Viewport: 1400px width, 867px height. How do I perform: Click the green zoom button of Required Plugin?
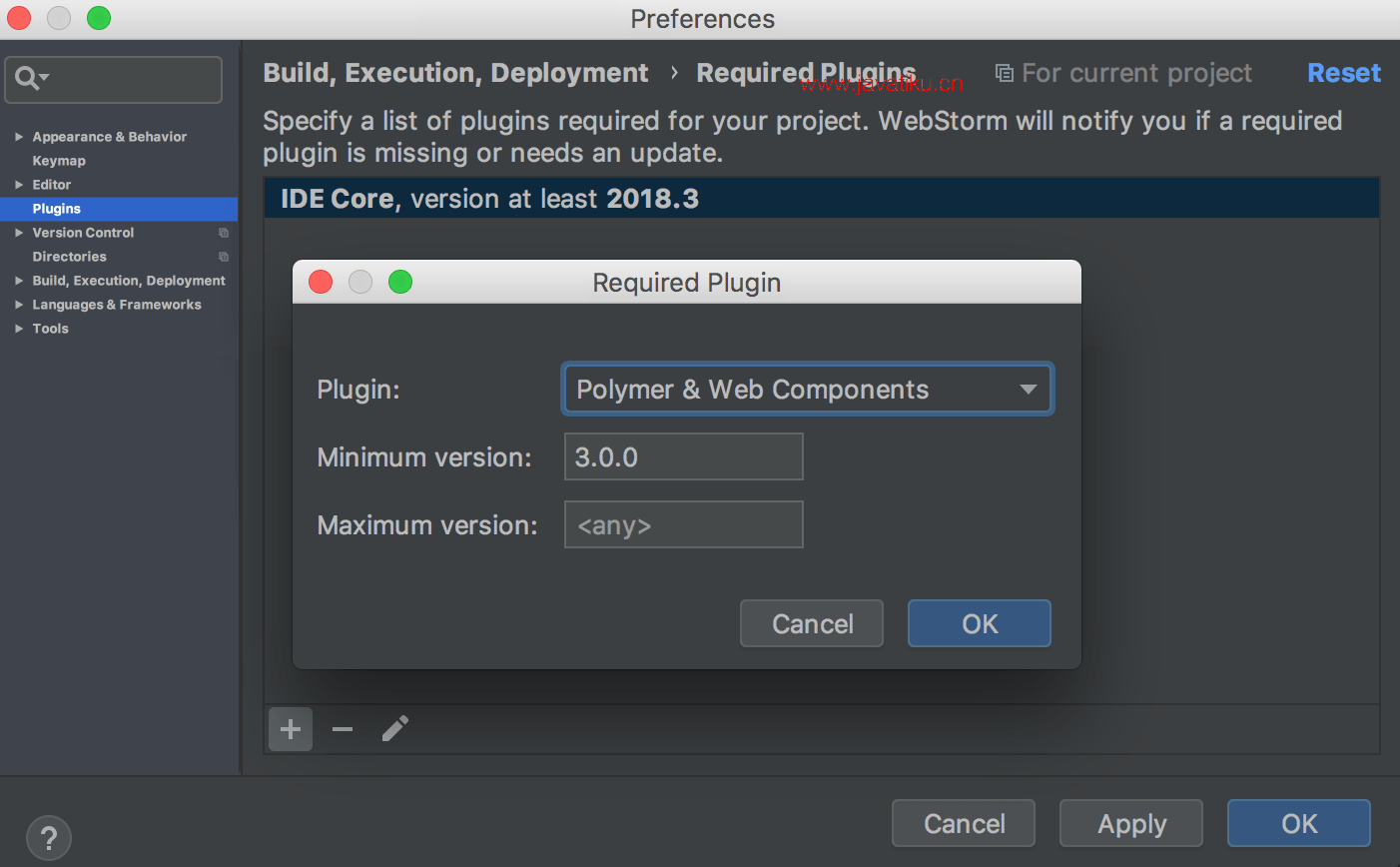[400, 282]
